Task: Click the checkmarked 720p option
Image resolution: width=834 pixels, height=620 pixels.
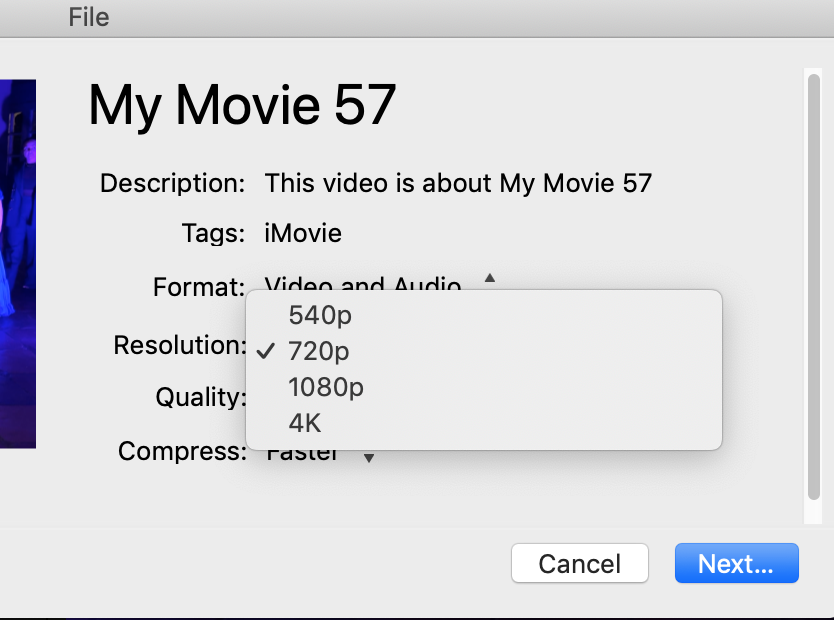Action: click(x=318, y=351)
